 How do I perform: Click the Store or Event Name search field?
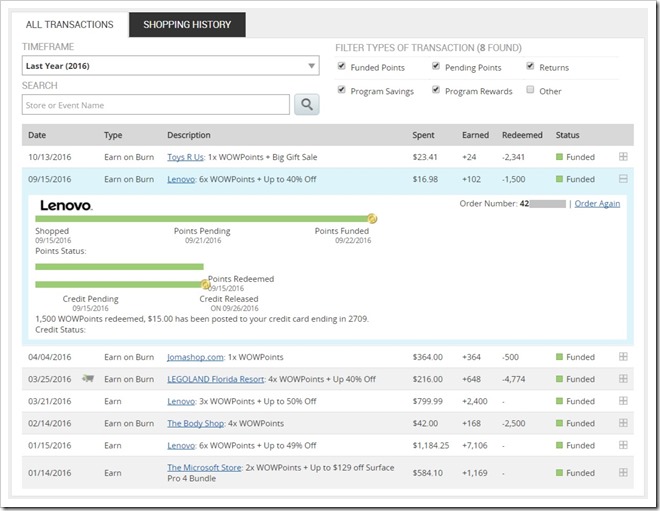(x=156, y=104)
